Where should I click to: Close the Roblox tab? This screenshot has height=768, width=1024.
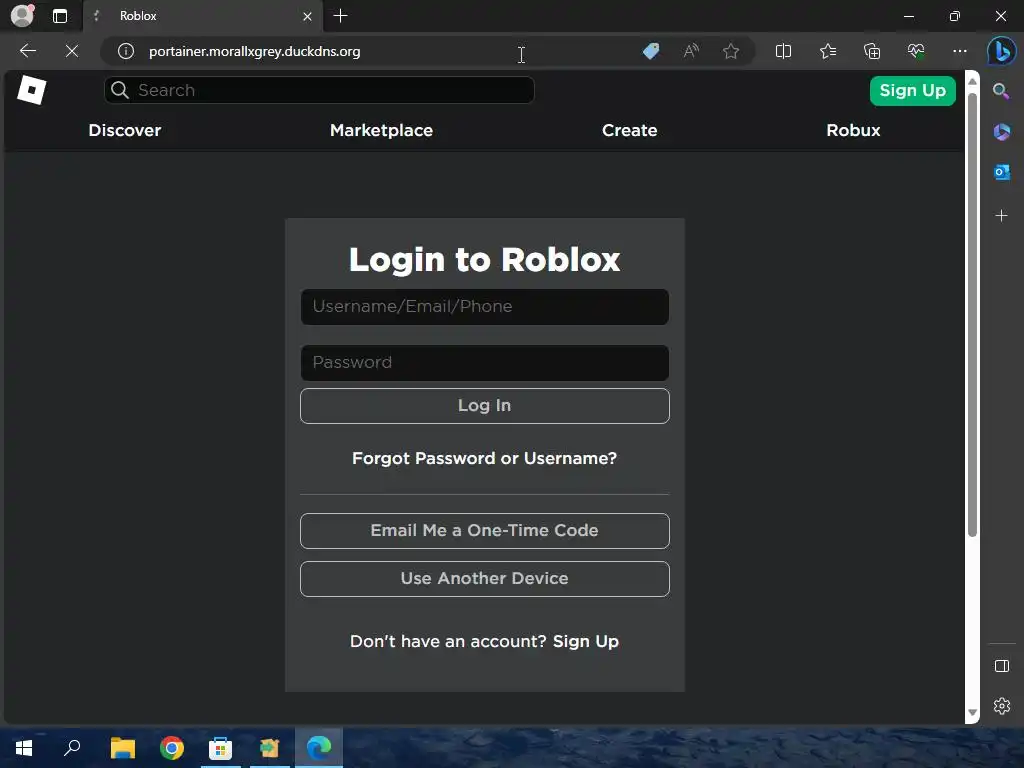[307, 16]
